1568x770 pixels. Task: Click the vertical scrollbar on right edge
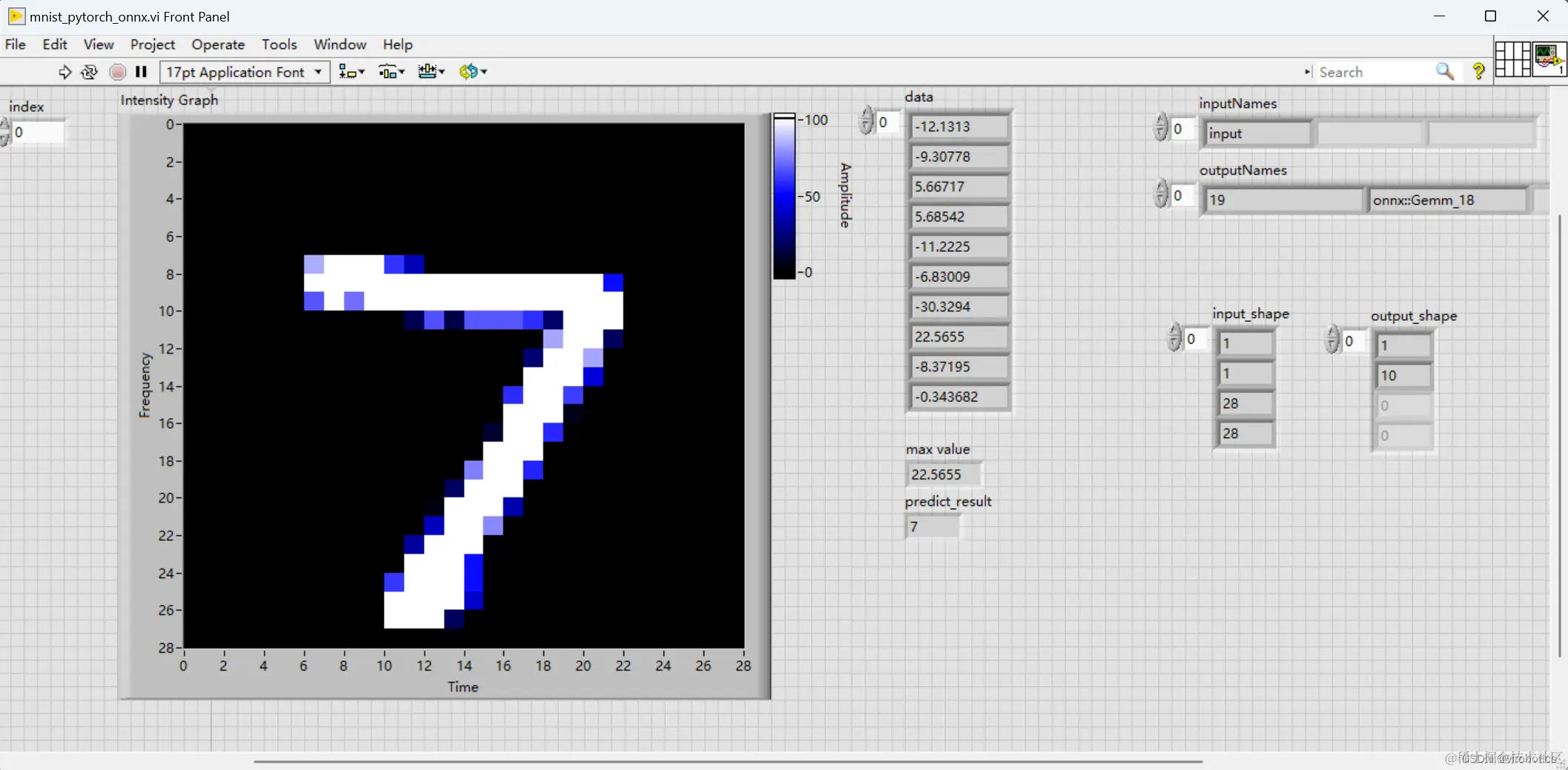click(x=1559, y=436)
